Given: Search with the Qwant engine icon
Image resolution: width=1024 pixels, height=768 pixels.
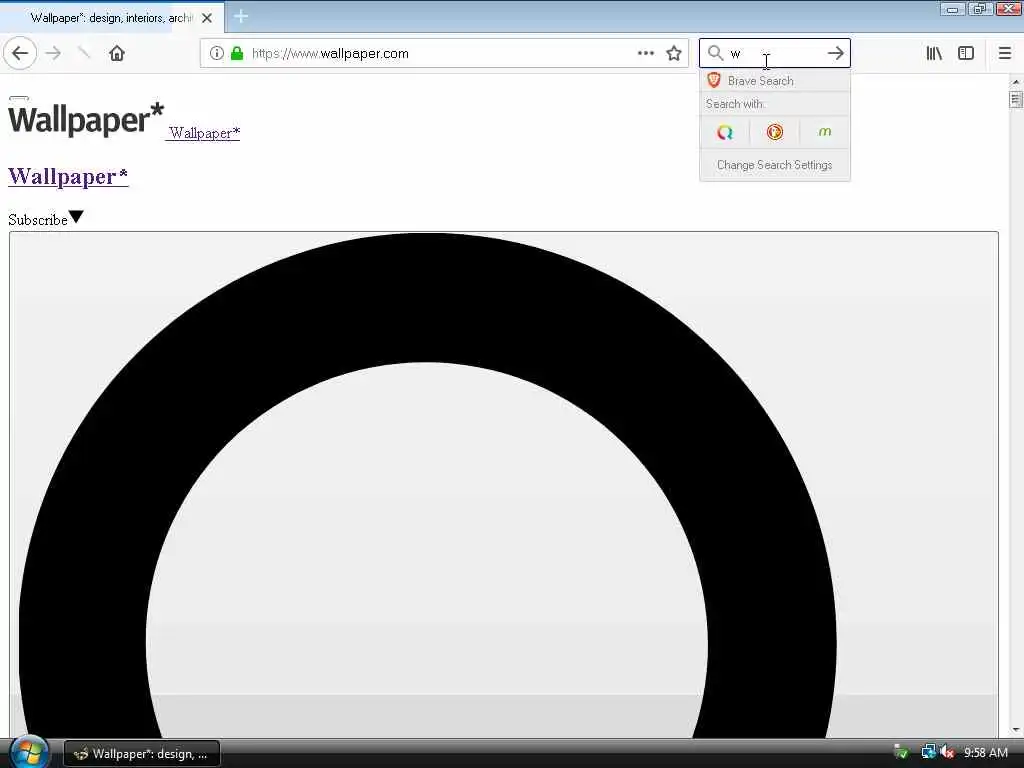Looking at the screenshot, I should tap(725, 133).
